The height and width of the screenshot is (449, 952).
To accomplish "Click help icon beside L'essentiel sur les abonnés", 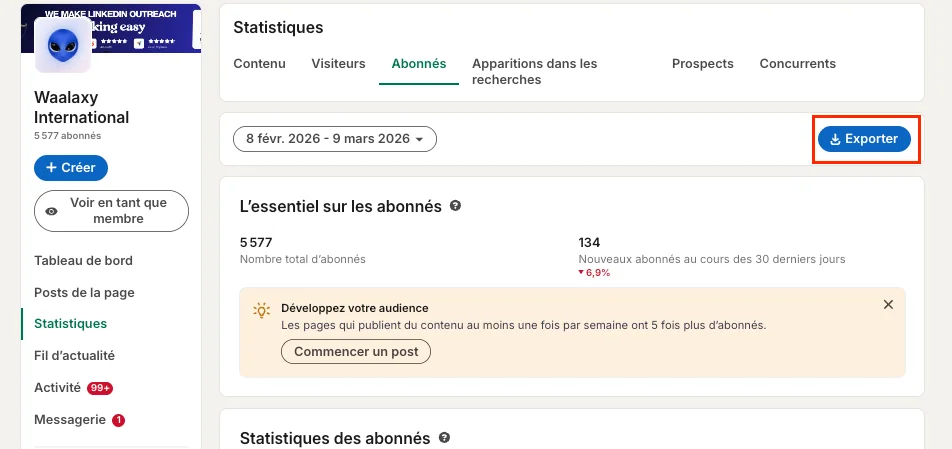I will 455,206.
